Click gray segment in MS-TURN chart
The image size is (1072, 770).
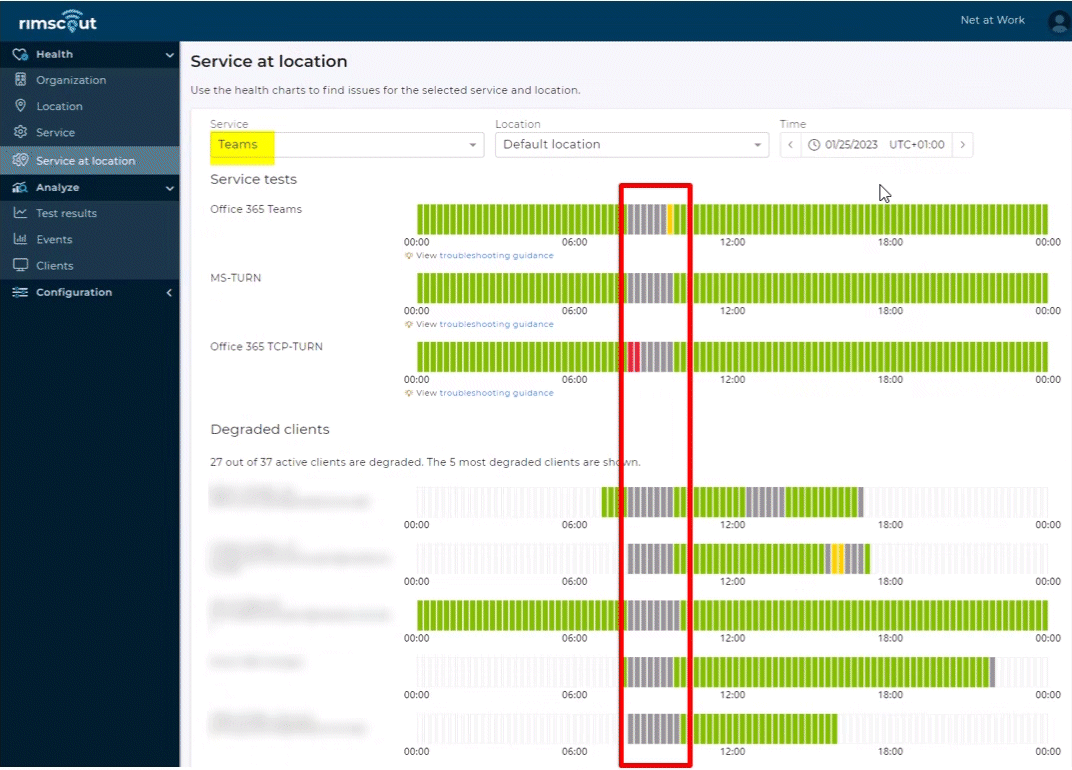(x=649, y=288)
